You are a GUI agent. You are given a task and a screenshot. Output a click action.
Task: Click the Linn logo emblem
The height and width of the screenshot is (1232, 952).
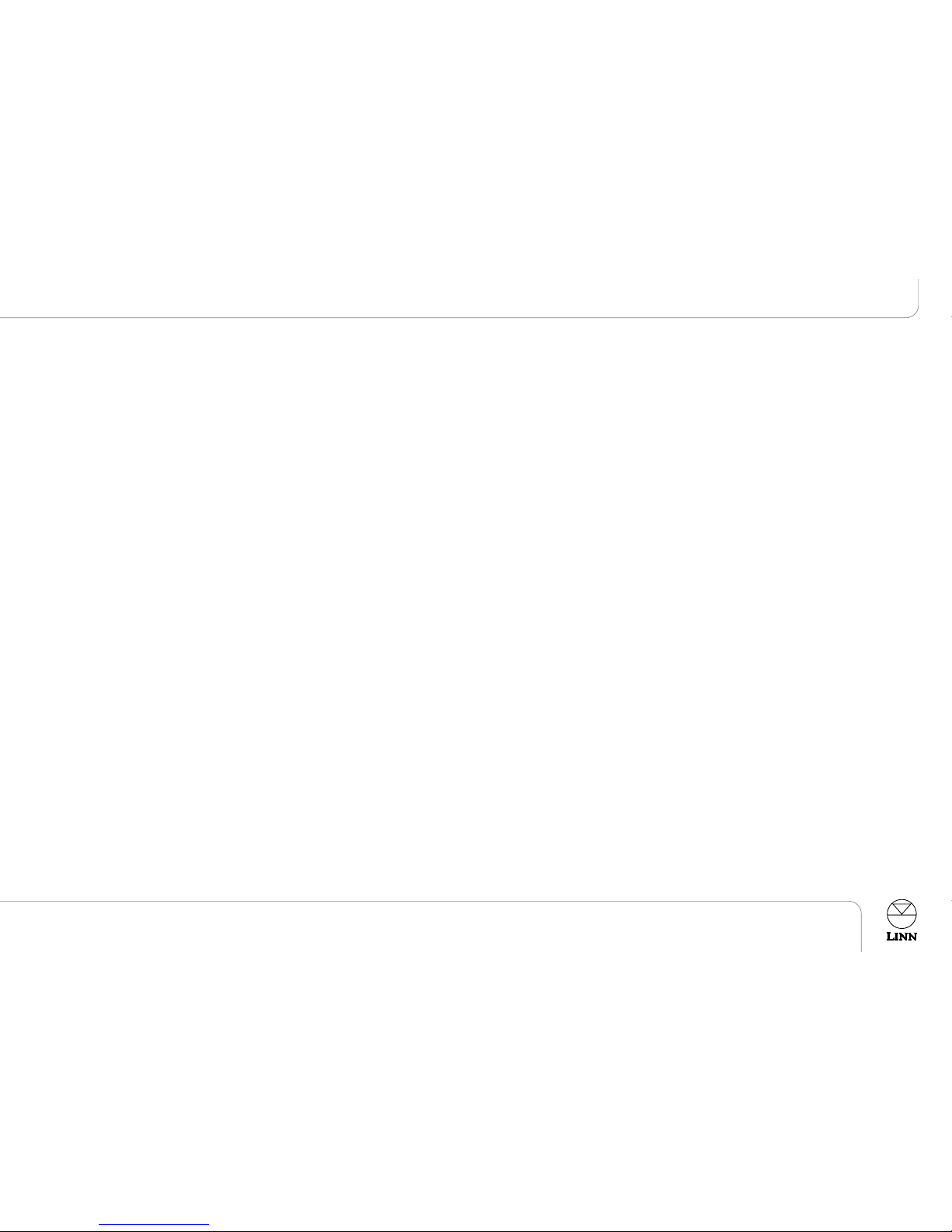[901, 920]
